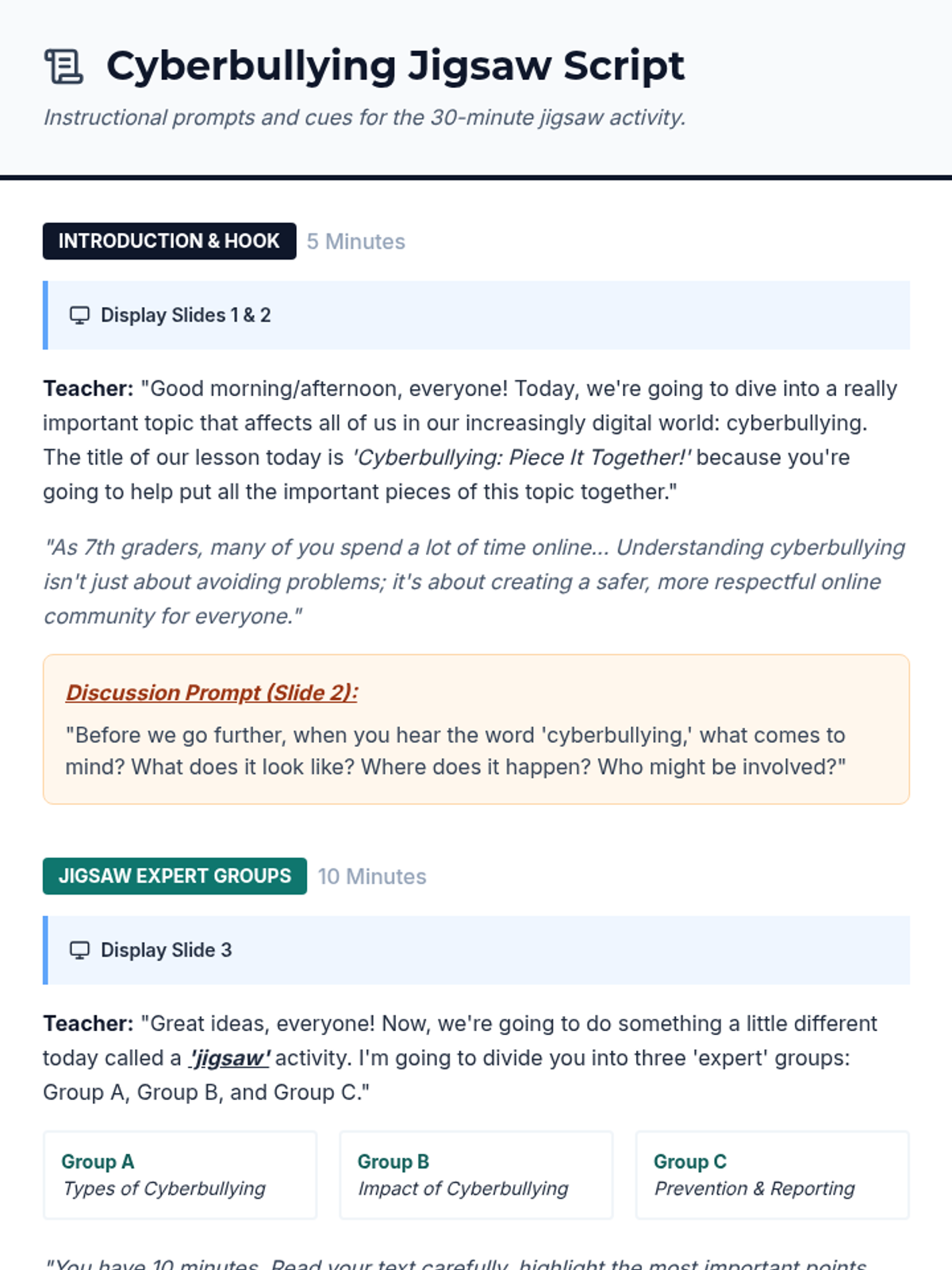Image resolution: width=952 pixels, height=1270 pixels.
Task: Click the italic subtitle about 30-minute activity
Action: pos(364,117)
